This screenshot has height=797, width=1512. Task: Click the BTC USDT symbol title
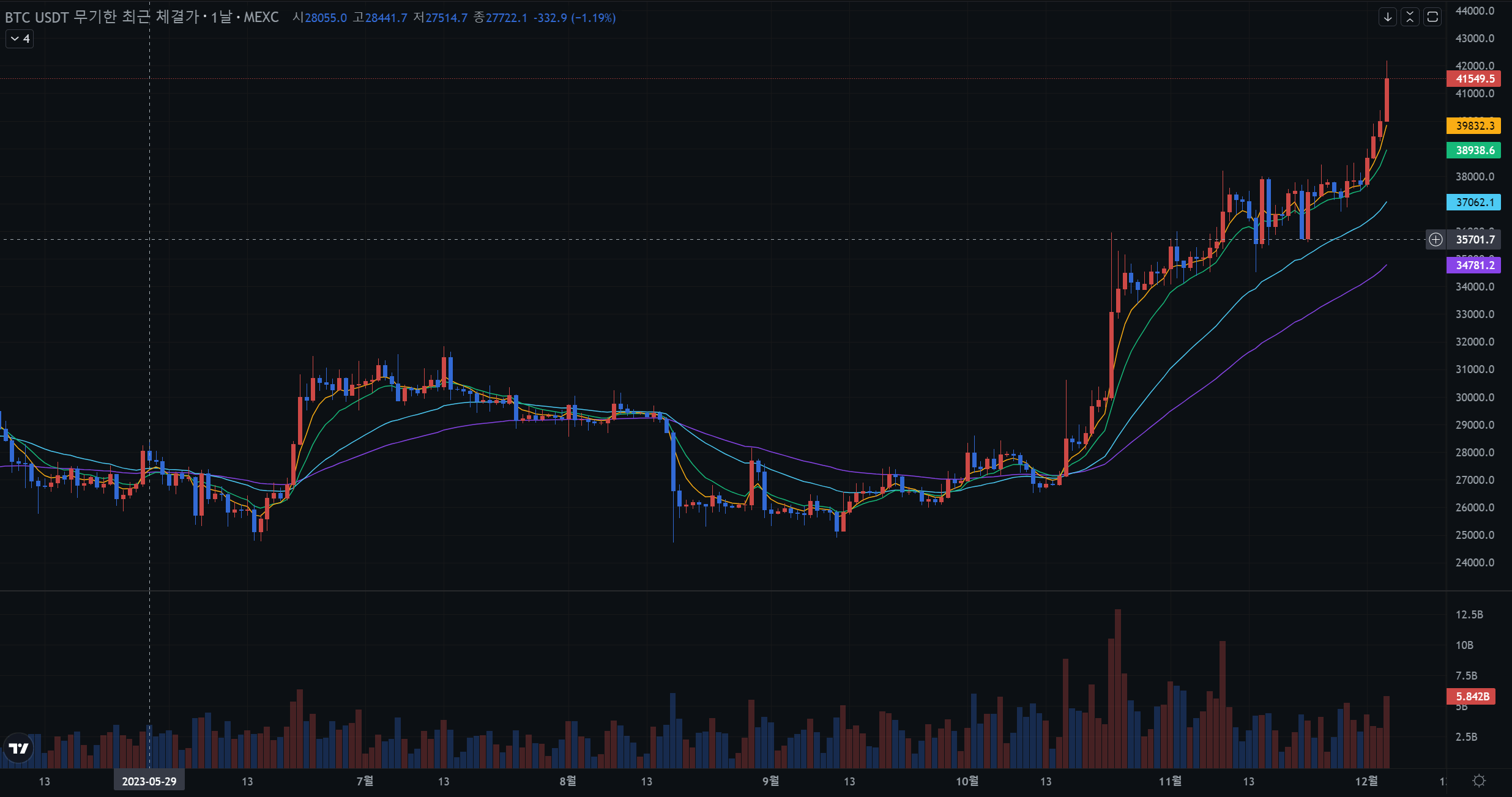(x=37, y=18)
